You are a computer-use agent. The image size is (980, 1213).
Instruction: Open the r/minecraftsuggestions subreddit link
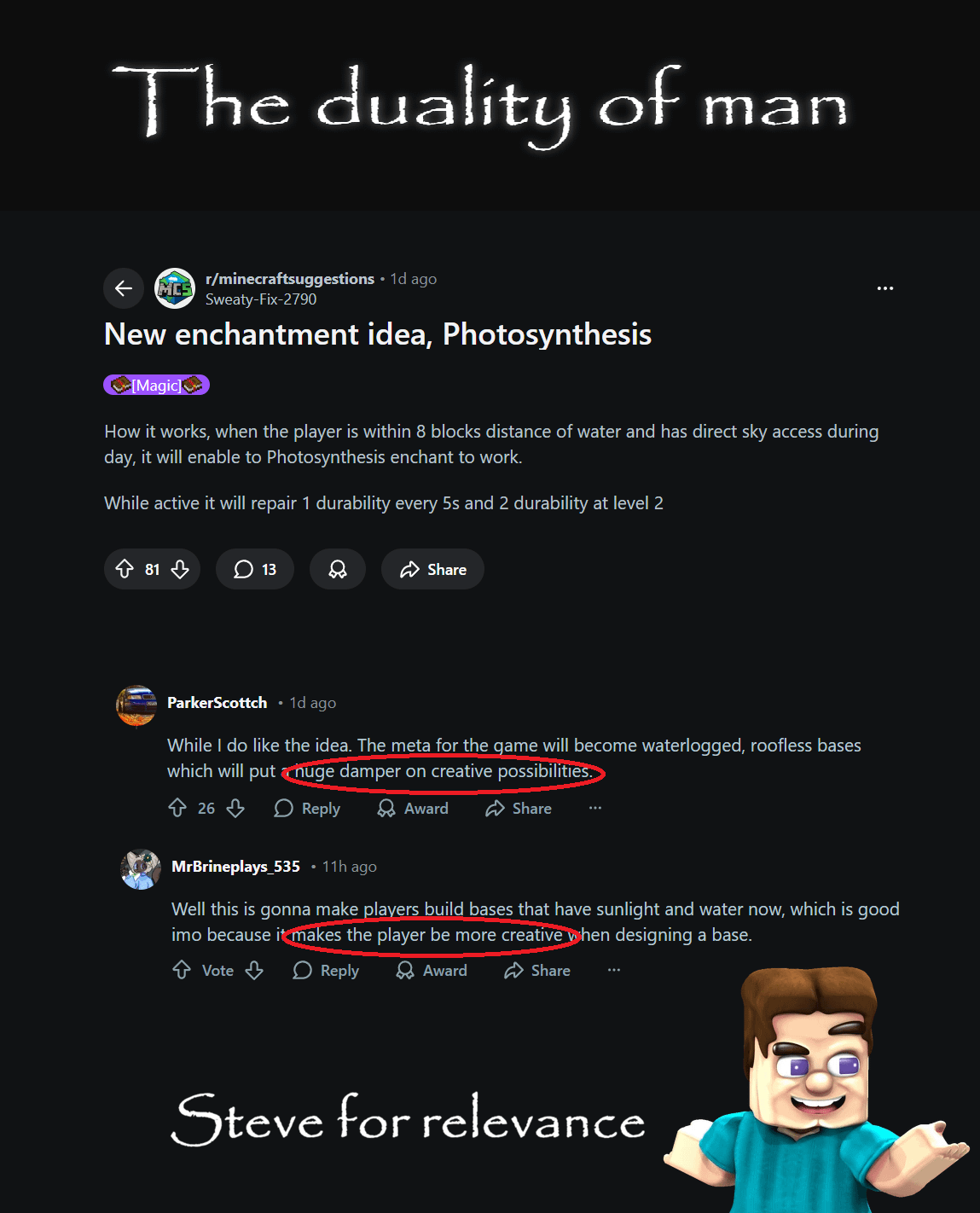[290, 279]
